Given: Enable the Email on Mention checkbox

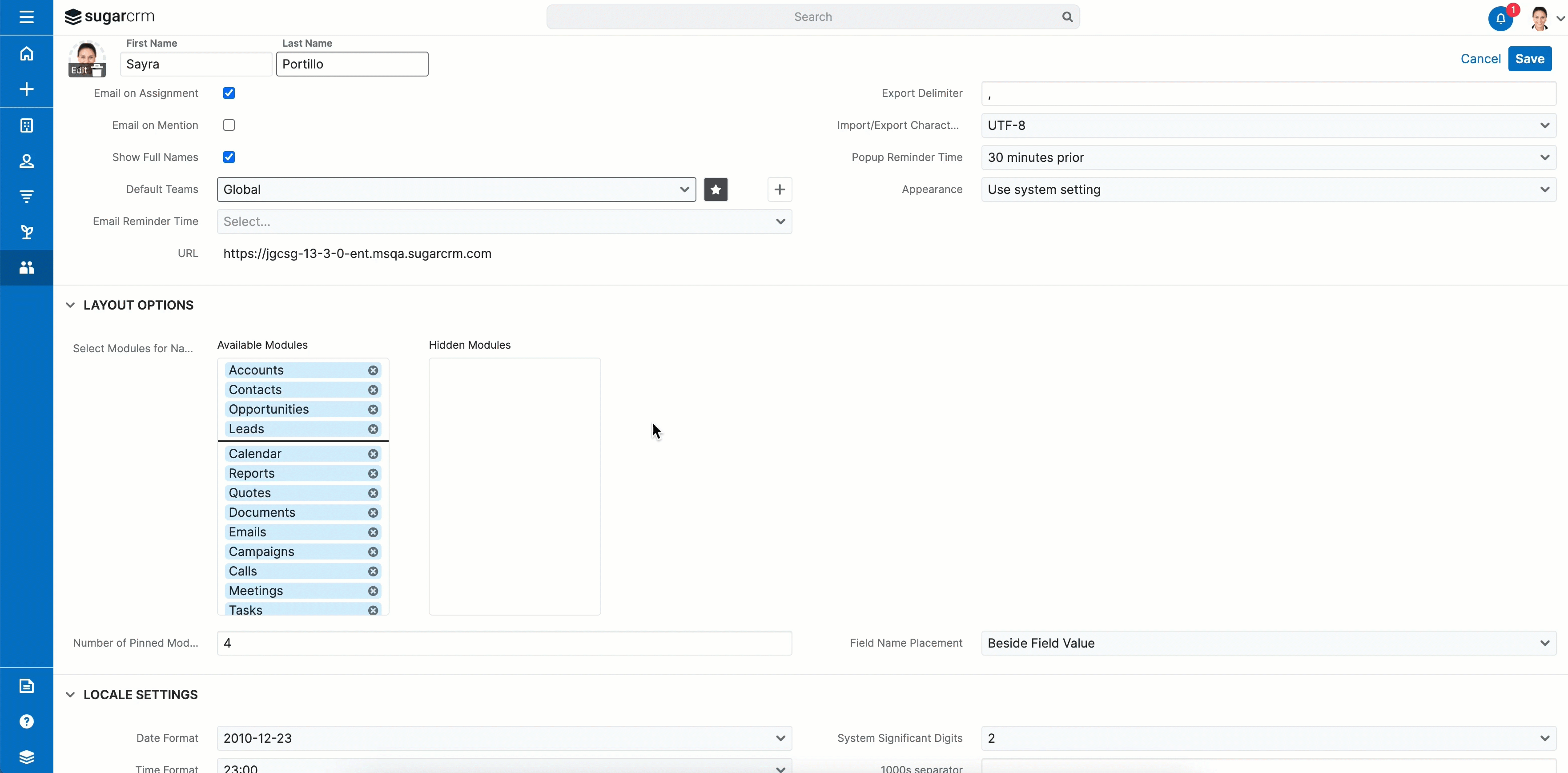Looking at the screenshot, I should 229,125.
